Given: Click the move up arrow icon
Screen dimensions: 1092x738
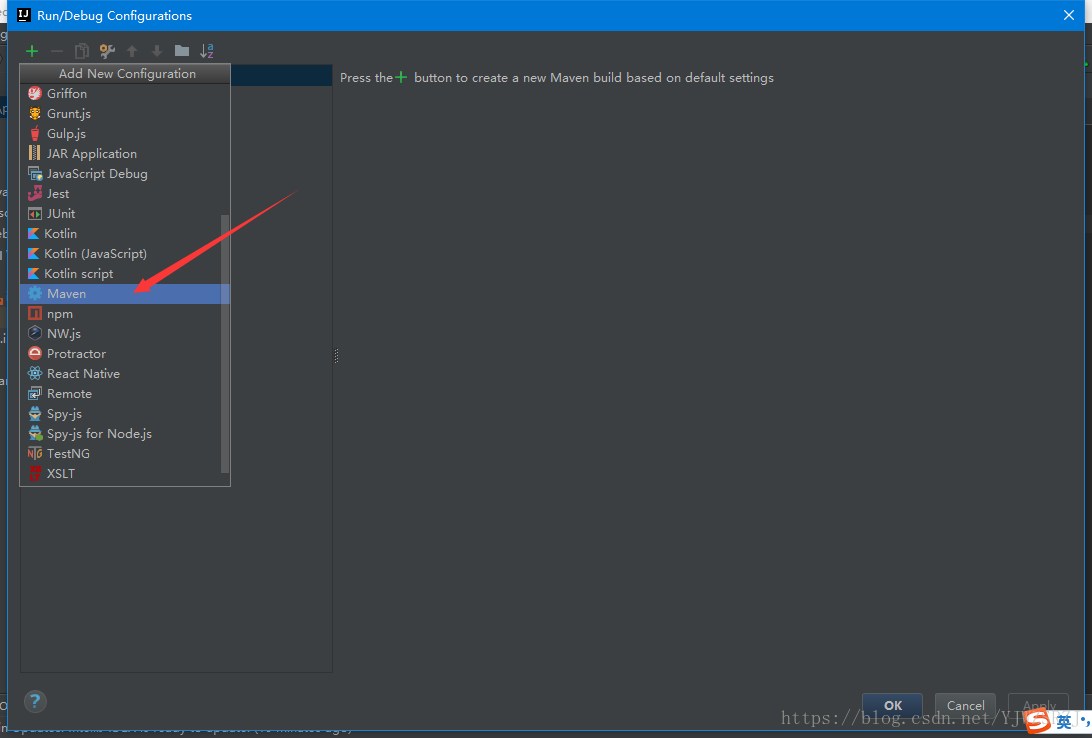Looking at the screenshot, I should tap(132, 51).
